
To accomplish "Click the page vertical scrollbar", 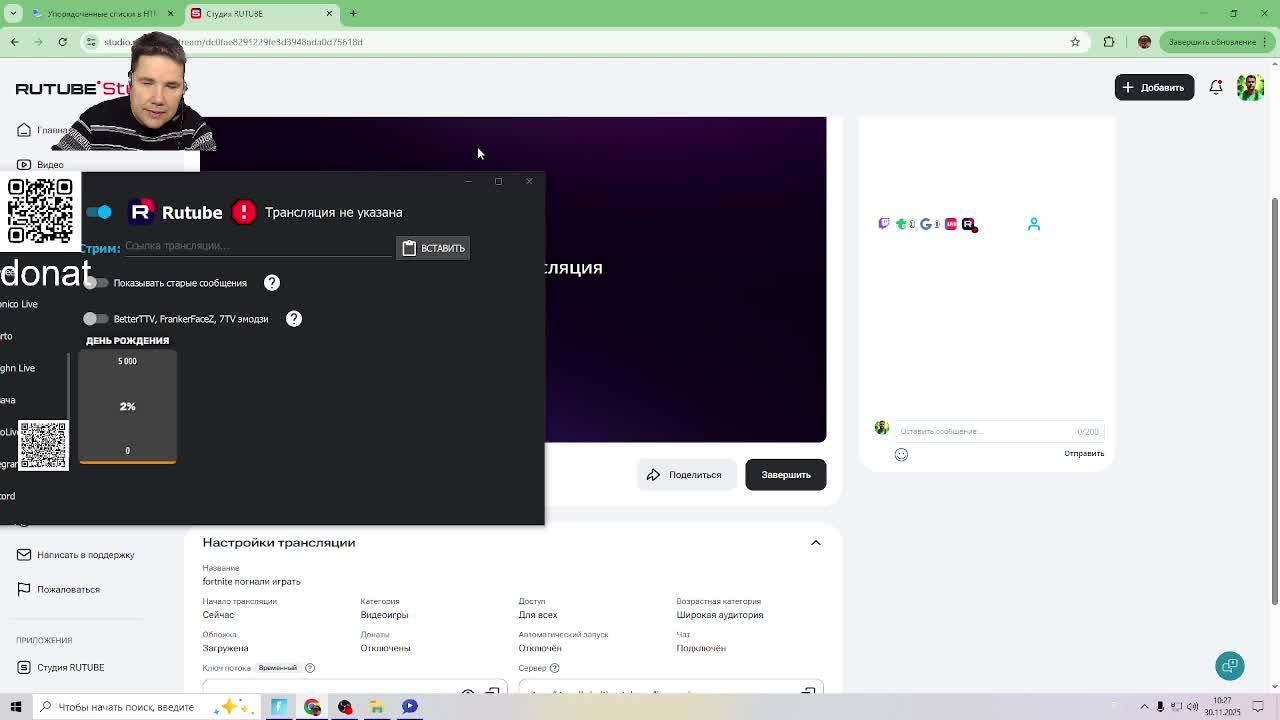I will click(1274, 400).
